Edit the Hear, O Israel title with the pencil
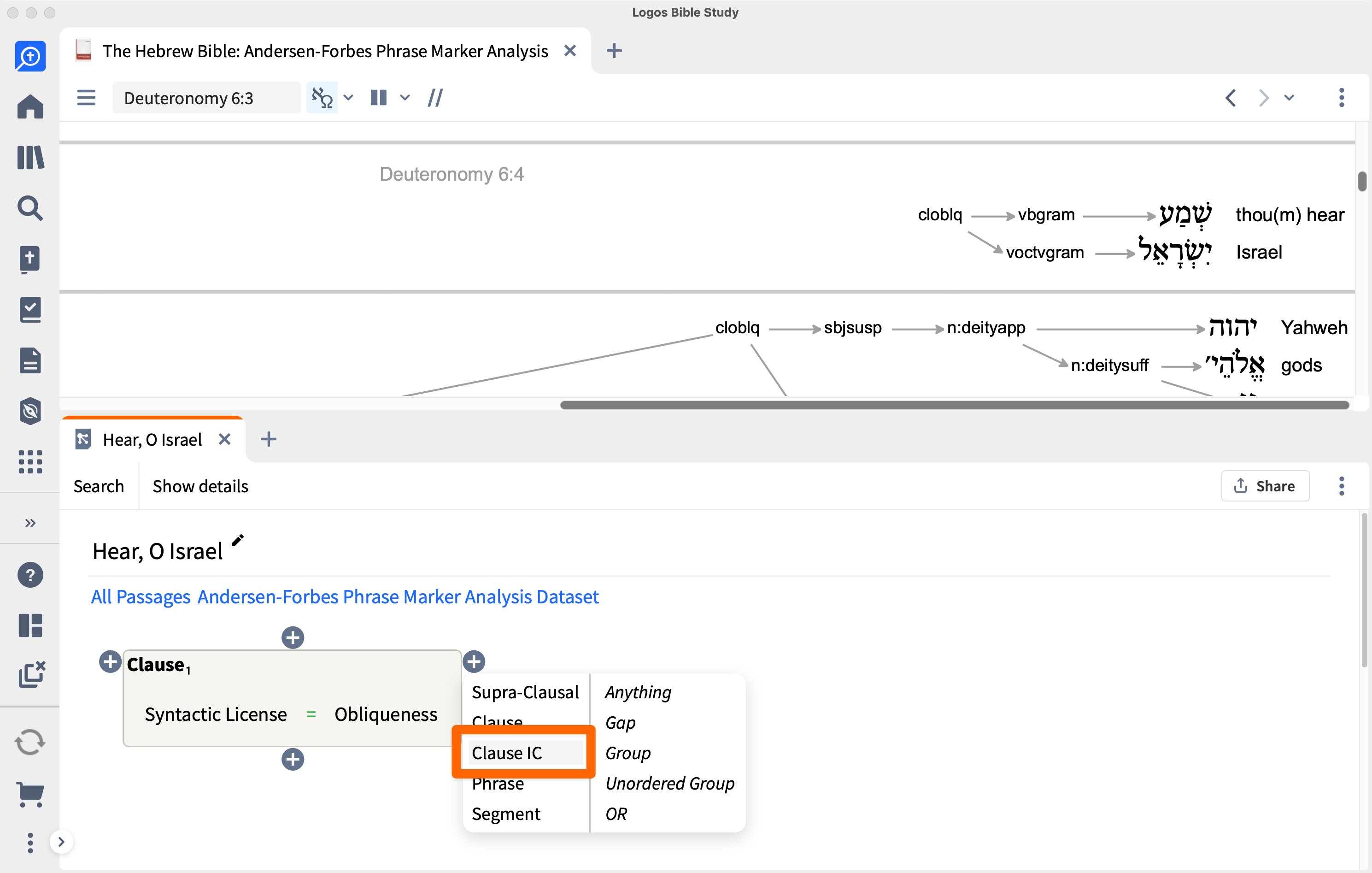 [x=238, y=540]
